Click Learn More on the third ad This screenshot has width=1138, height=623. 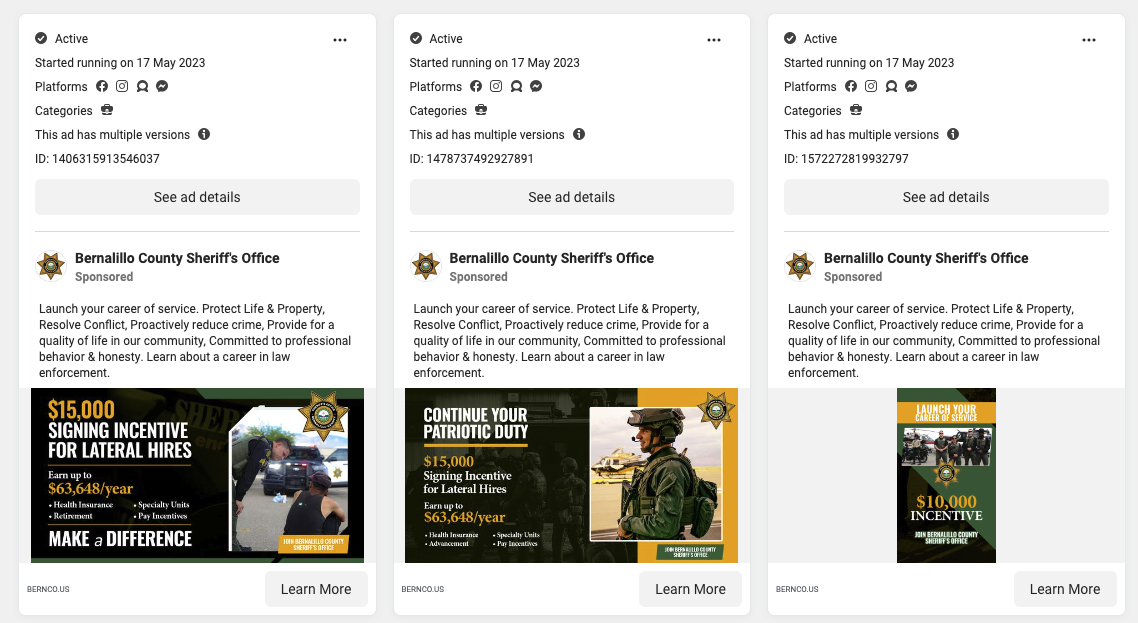[x=1064, y=589]
